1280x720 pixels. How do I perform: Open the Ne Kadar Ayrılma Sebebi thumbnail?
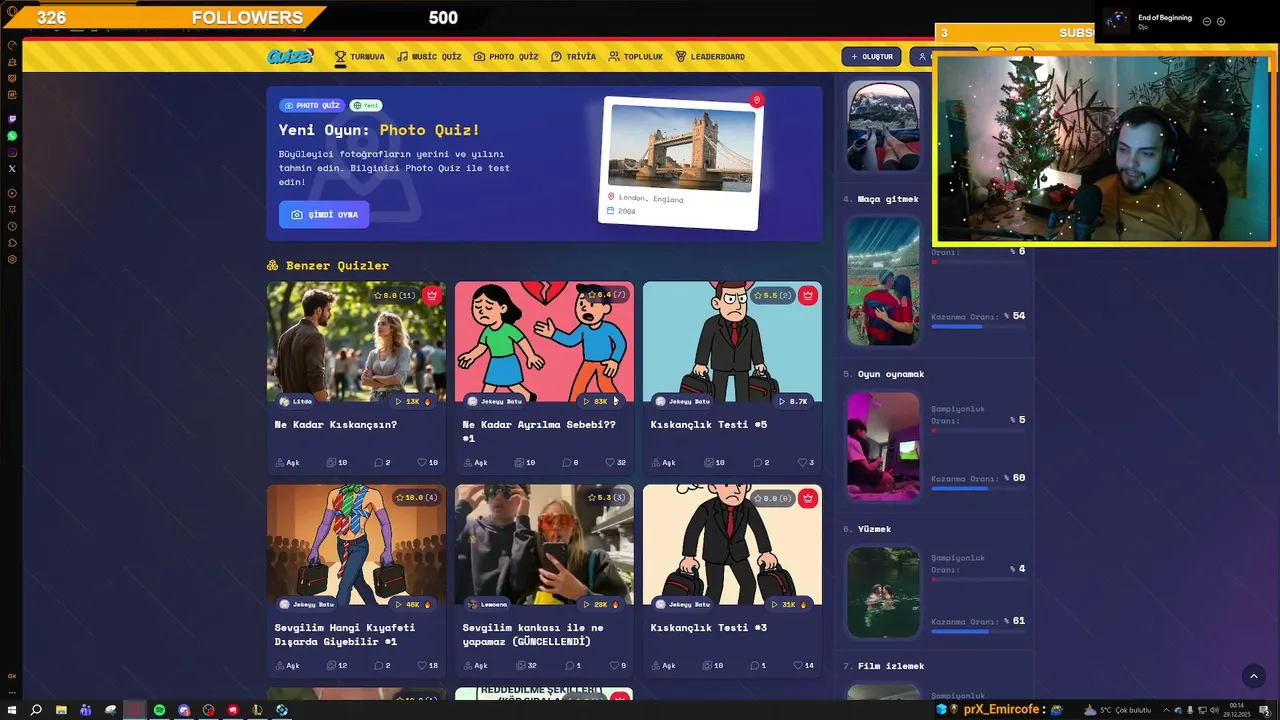click(x=544, y=340)
